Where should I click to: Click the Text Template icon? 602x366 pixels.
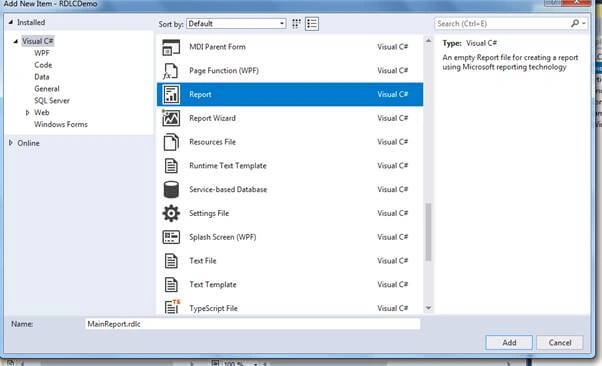(171, 285)
